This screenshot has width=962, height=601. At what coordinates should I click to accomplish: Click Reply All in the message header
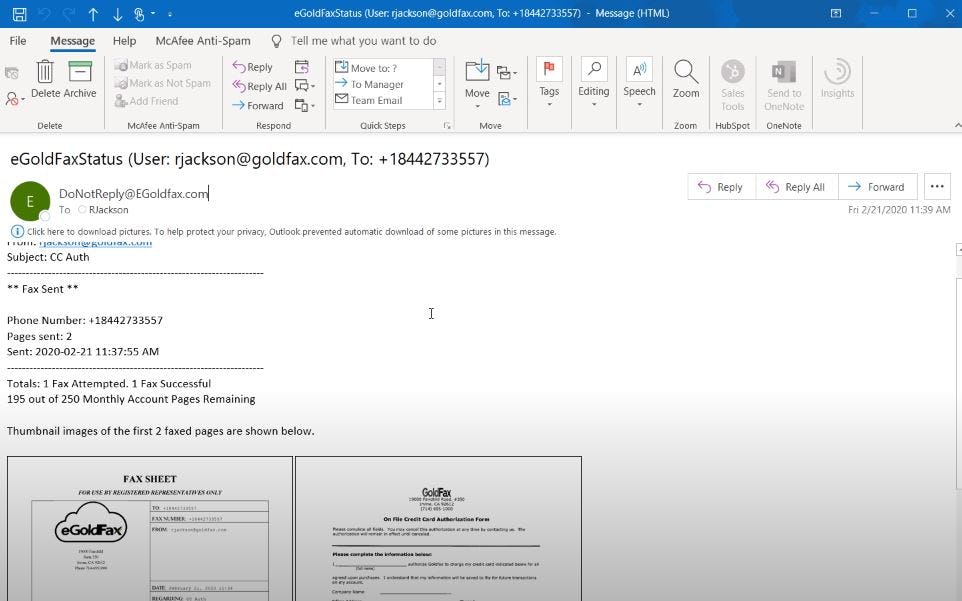pos(796,187)
